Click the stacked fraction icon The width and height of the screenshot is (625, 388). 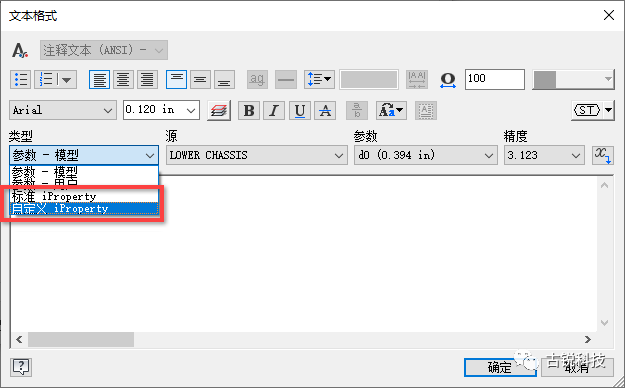click(x=357, y=110)
